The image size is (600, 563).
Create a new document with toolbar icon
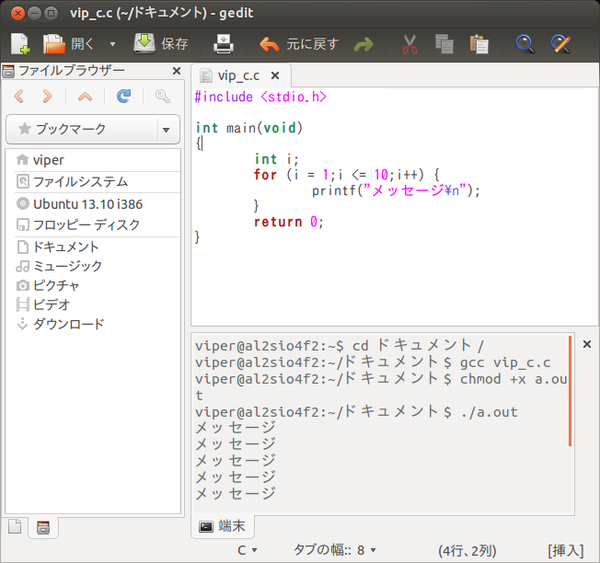point(20,44)
